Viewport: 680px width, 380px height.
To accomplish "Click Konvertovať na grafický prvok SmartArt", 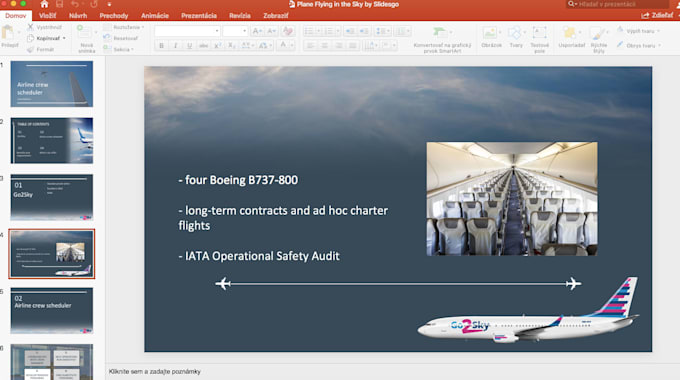I will 442,40.
